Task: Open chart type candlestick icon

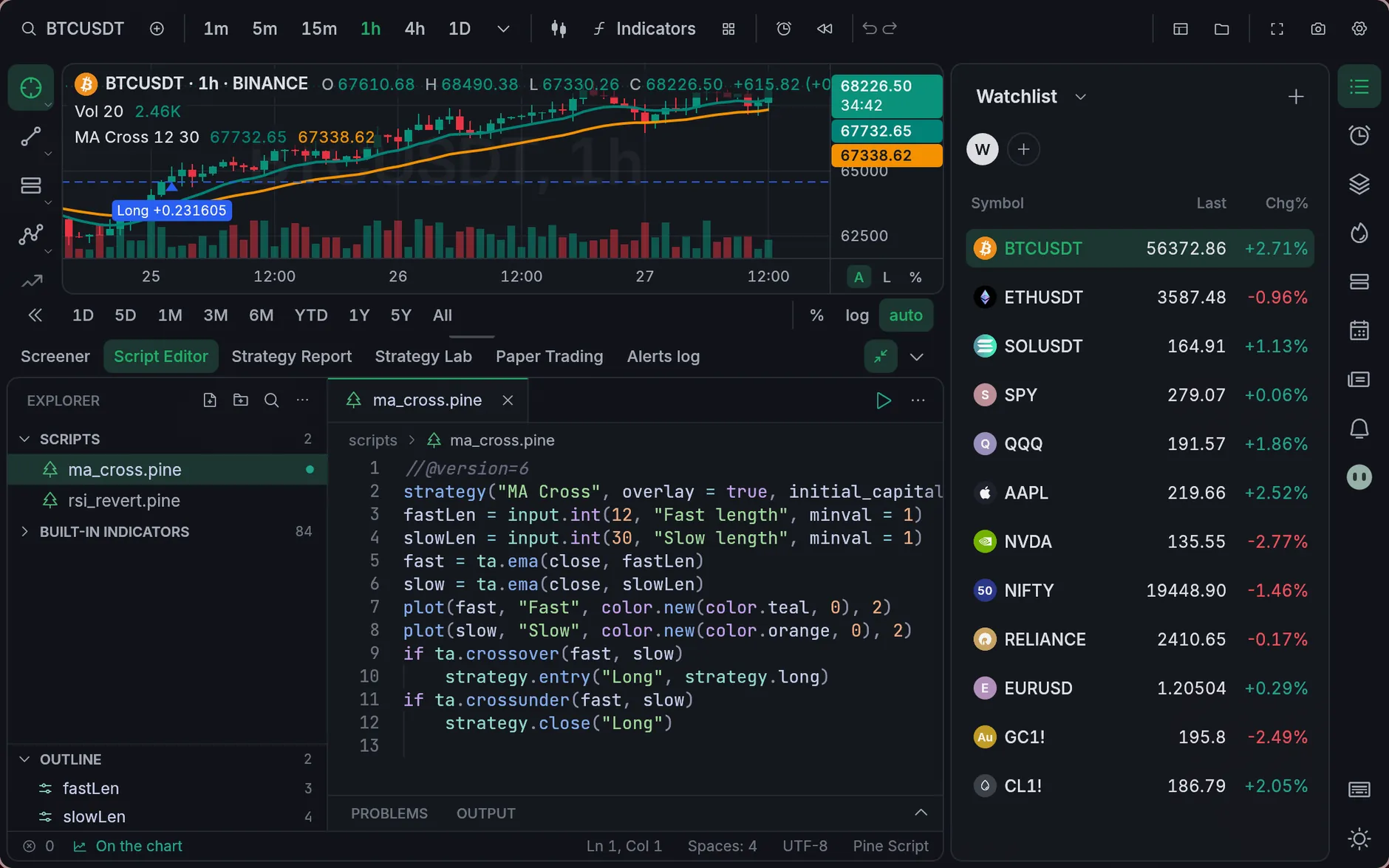Action: click(x=559, y=29)
